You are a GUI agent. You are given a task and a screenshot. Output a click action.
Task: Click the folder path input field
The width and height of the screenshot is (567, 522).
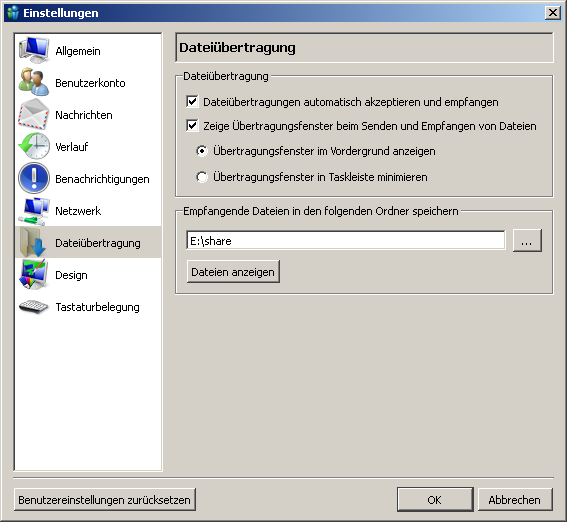click(x=346, y=240)
